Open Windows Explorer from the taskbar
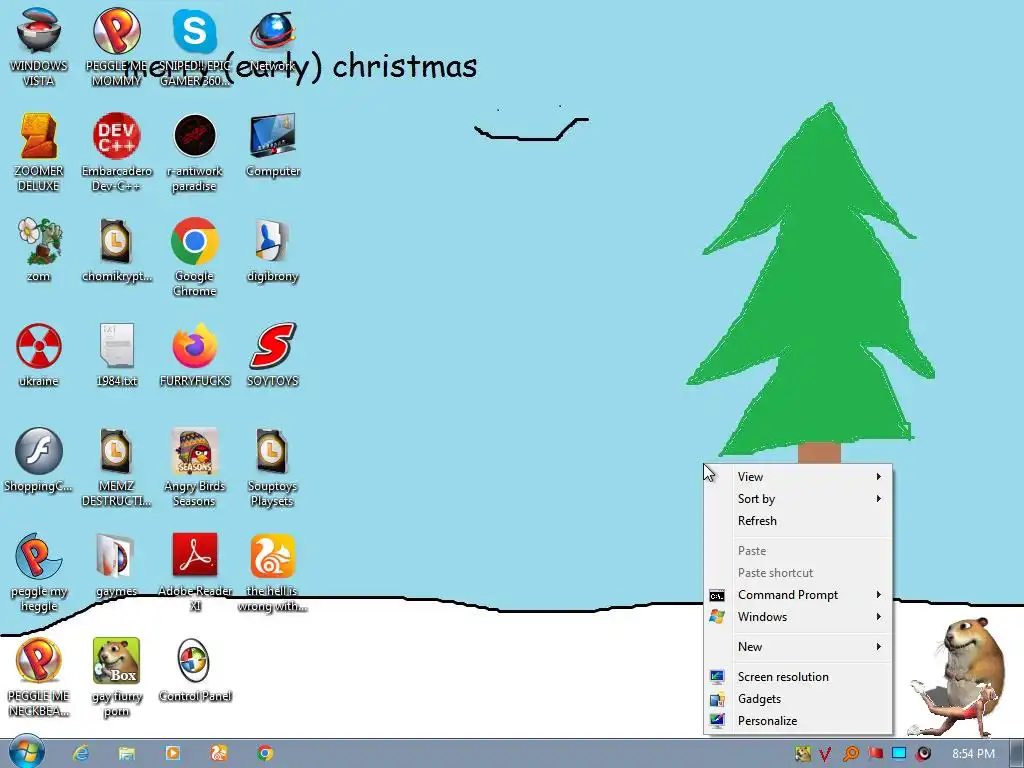Screen dimensions: 1024x768 click(x=127, y=753)
